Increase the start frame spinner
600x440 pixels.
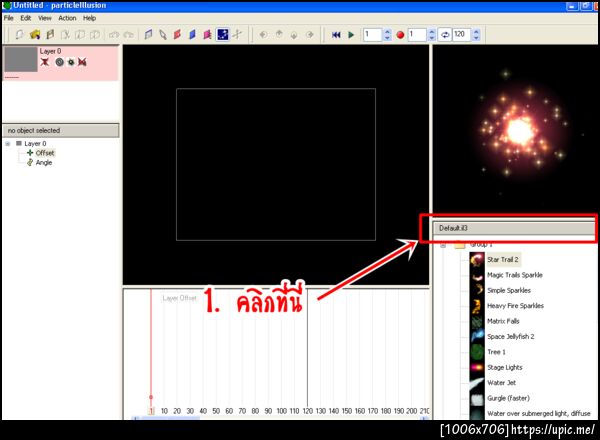pyautogui.click(x=432, y=32)
